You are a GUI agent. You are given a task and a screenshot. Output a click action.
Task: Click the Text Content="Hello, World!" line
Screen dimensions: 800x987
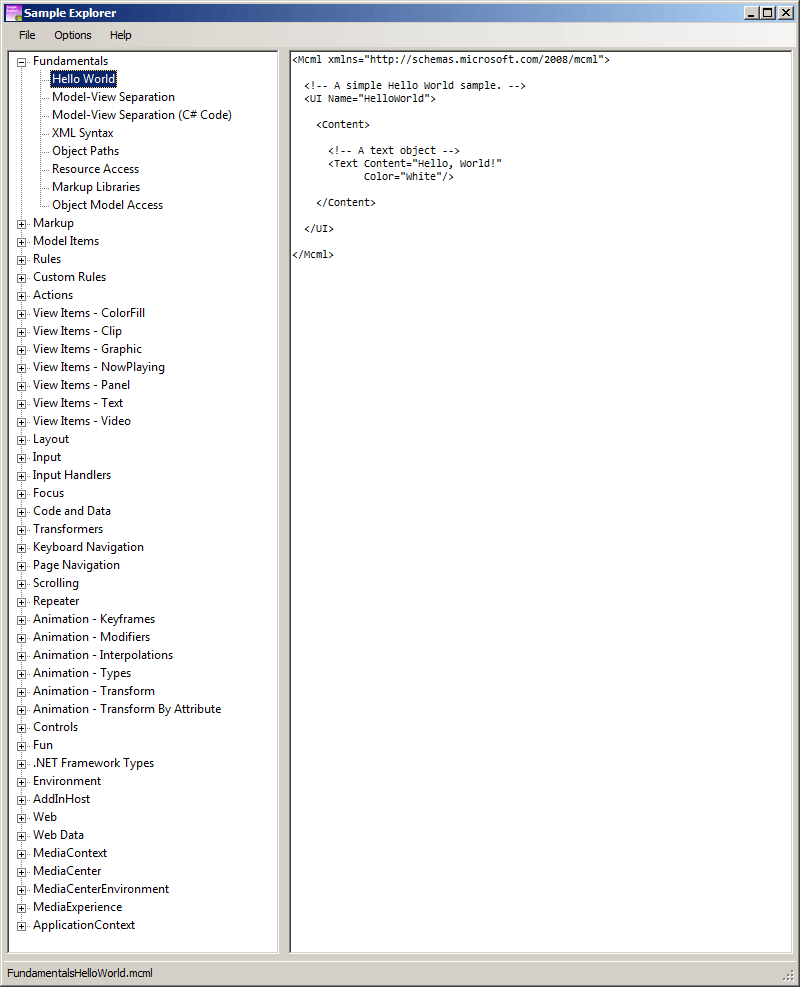(x=415, y=164)
